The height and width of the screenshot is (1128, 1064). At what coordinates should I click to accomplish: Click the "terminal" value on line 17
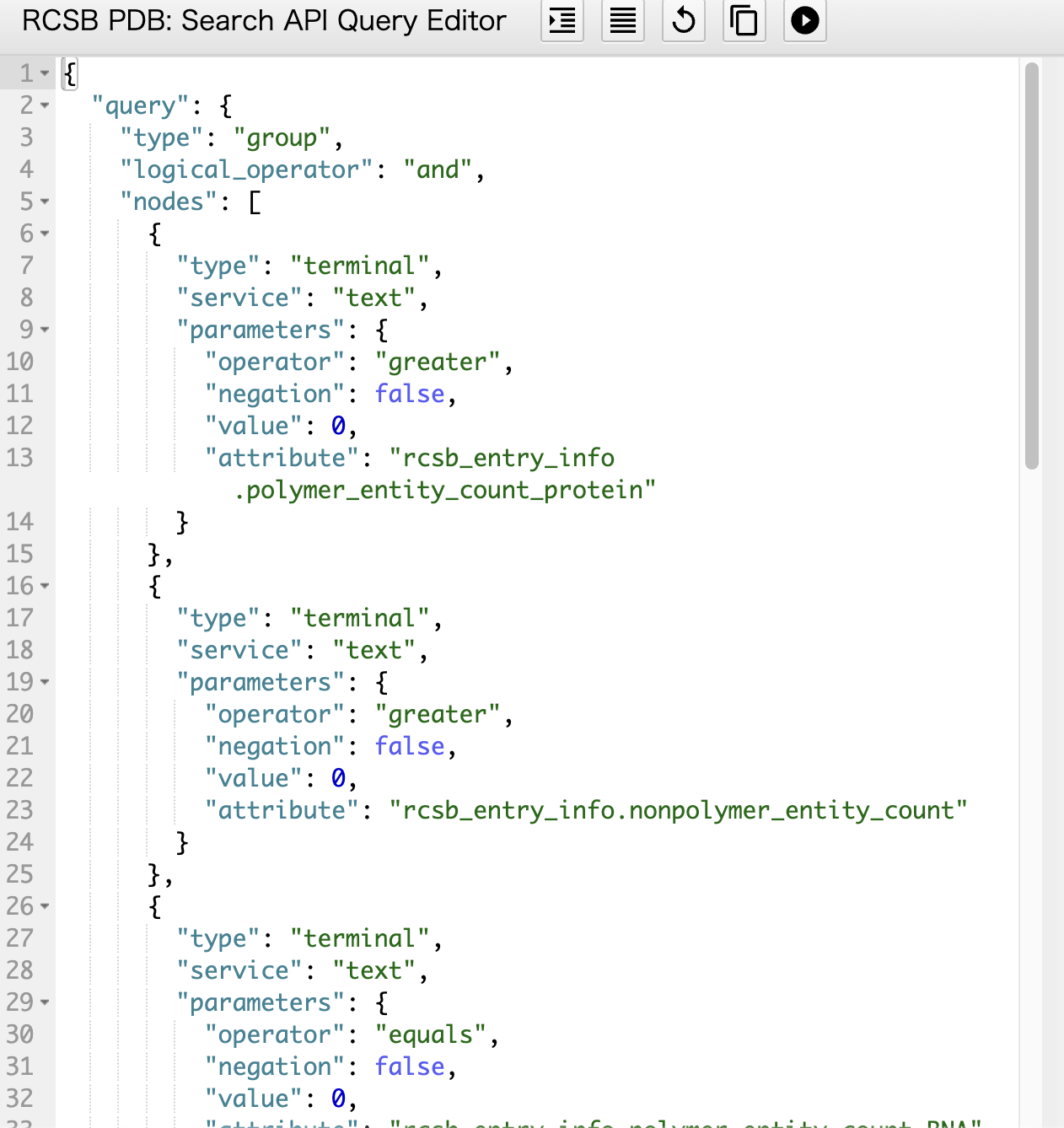(360, 618)
